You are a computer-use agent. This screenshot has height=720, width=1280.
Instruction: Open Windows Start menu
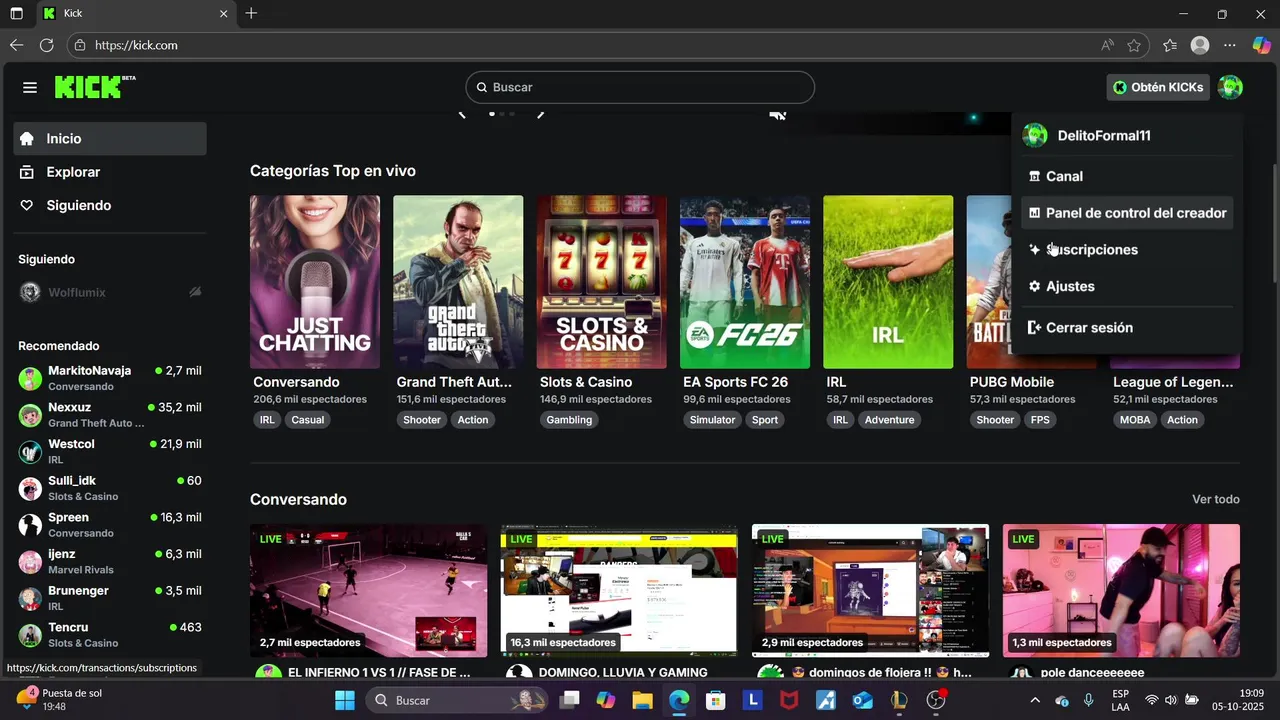[345, 701]
